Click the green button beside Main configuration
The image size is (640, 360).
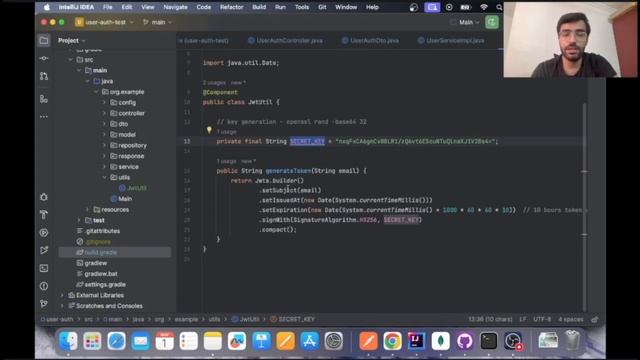pyautogui.click(x=492, y=22)
